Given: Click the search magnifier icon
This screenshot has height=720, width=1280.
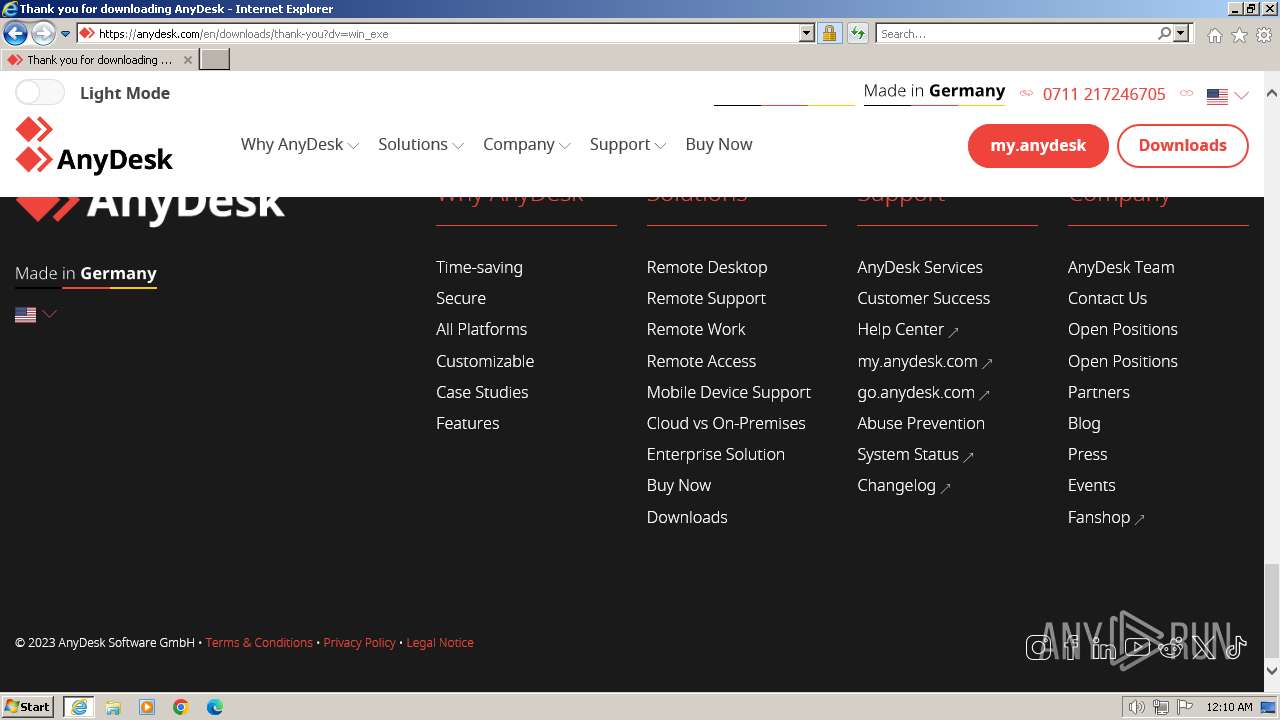Looking at the screenshot, I should click(1164, 33).
